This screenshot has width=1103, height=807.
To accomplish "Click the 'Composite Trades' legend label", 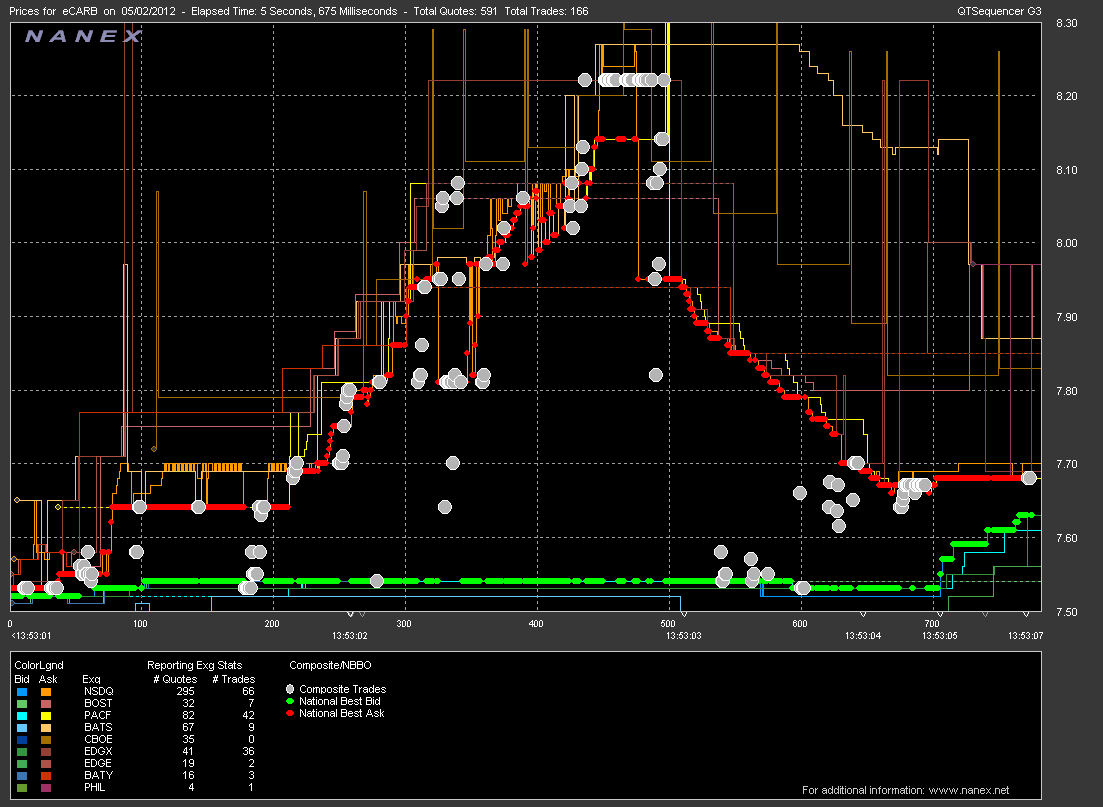I will (343, 690).
